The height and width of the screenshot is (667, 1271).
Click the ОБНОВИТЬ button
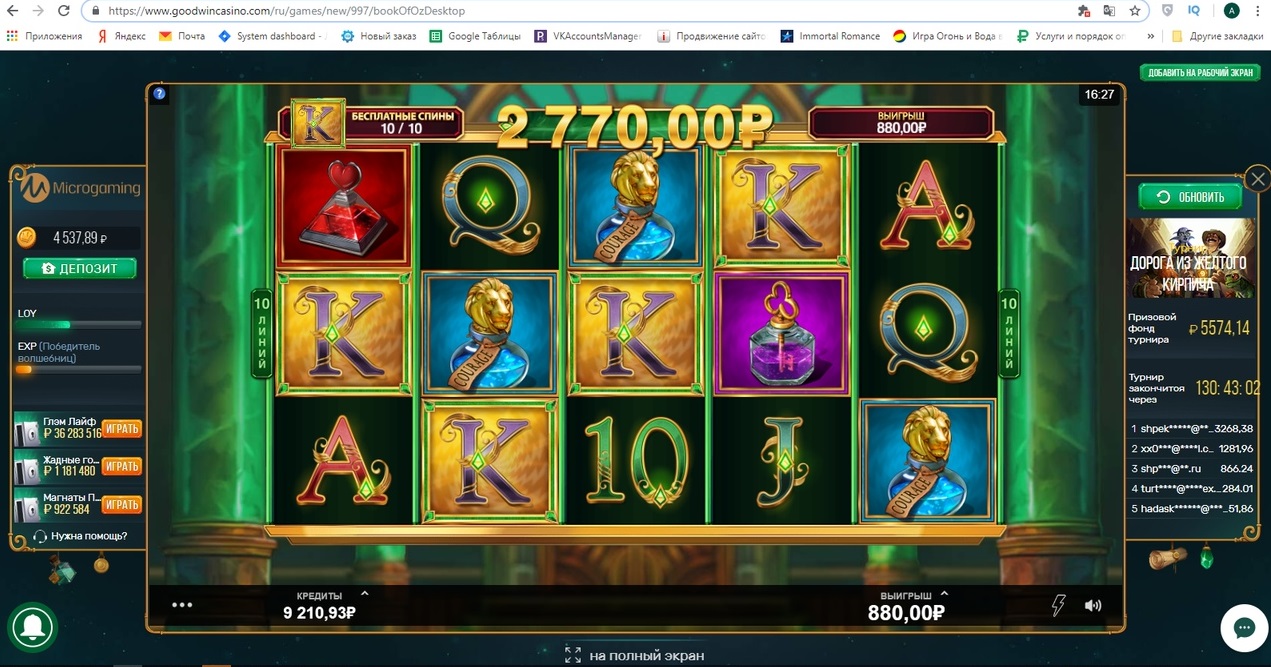point(1190,197)
